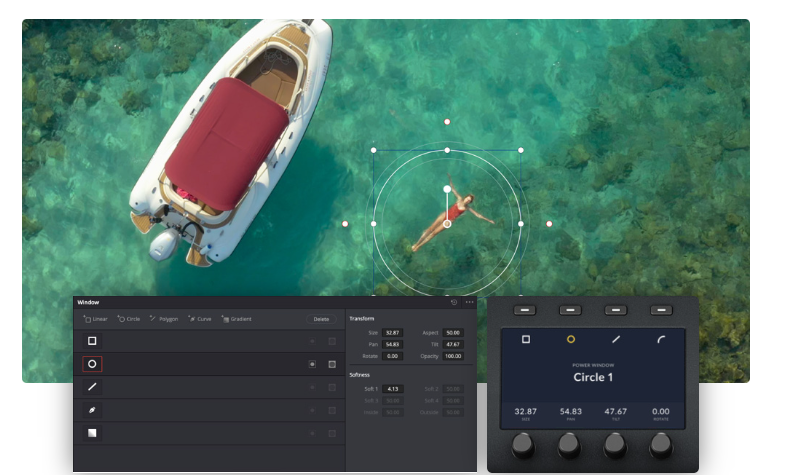Click the knob below the PAN value
This screenshot has height=475, width=808.
point(569,445)
